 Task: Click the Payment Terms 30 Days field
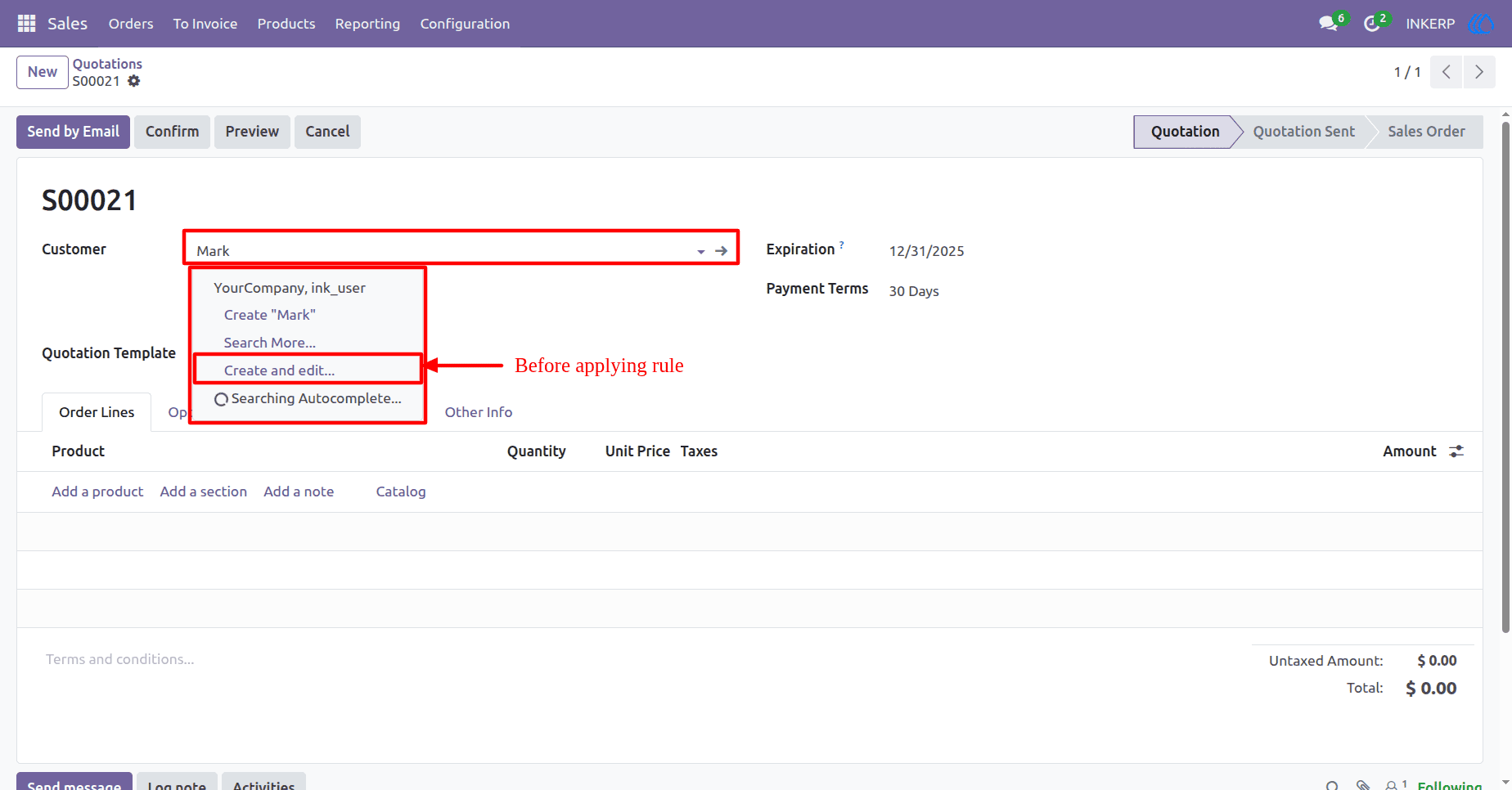point(914,291)
